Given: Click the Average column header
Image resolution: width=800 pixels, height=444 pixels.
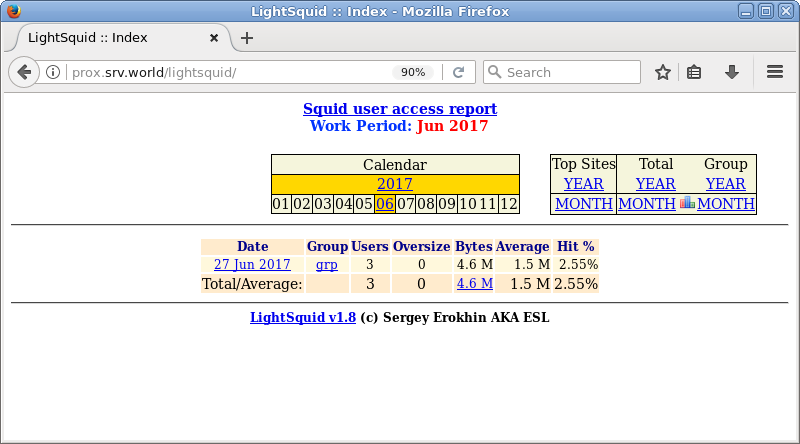Looking at the screenshot, I should tap(522, 246).
